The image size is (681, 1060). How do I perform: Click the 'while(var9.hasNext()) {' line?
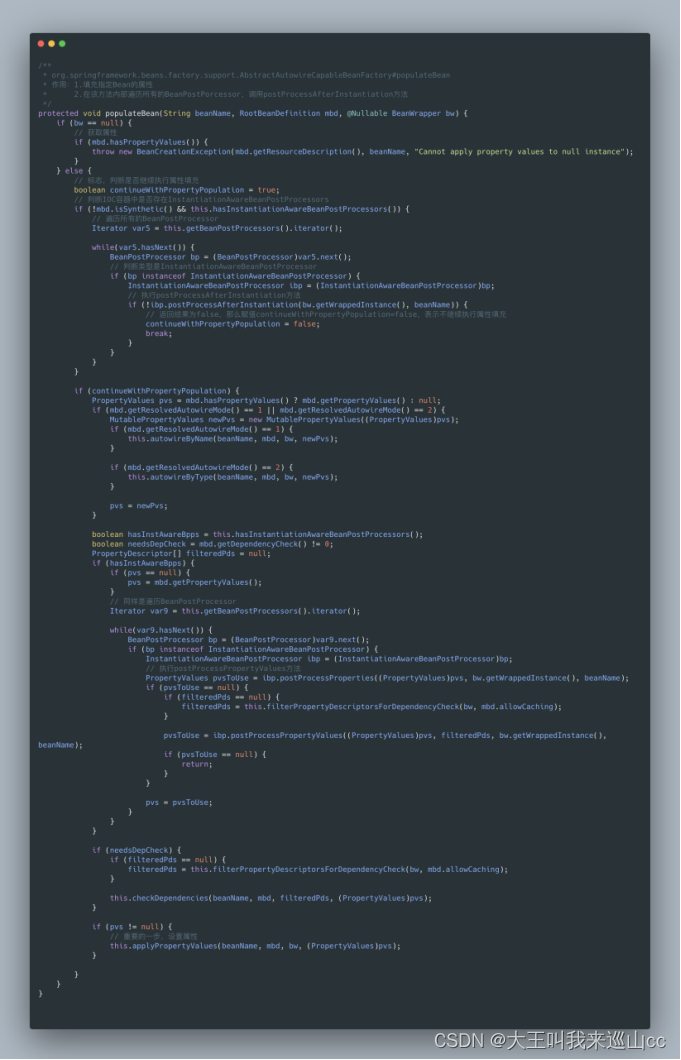click(x=161, y=630)
